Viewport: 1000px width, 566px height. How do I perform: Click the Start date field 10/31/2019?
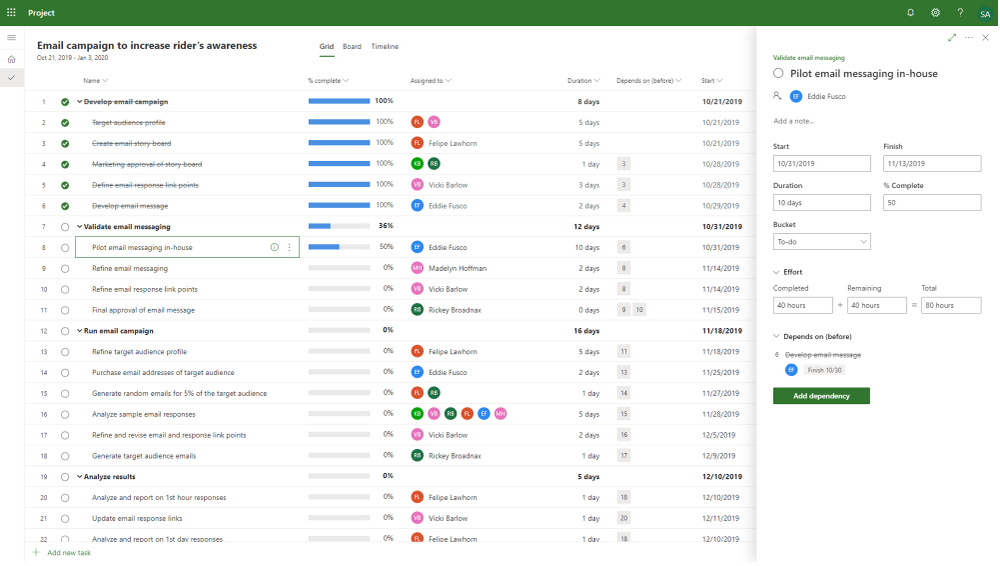821,164
